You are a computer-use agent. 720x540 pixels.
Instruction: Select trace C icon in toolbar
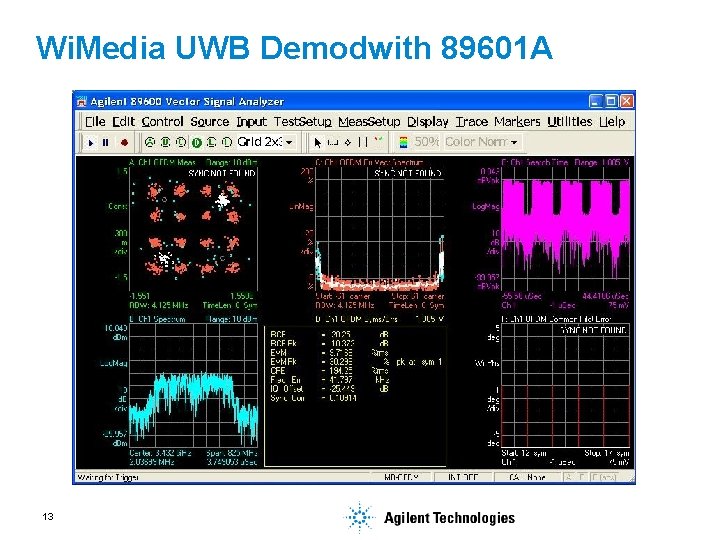(181, 142)
